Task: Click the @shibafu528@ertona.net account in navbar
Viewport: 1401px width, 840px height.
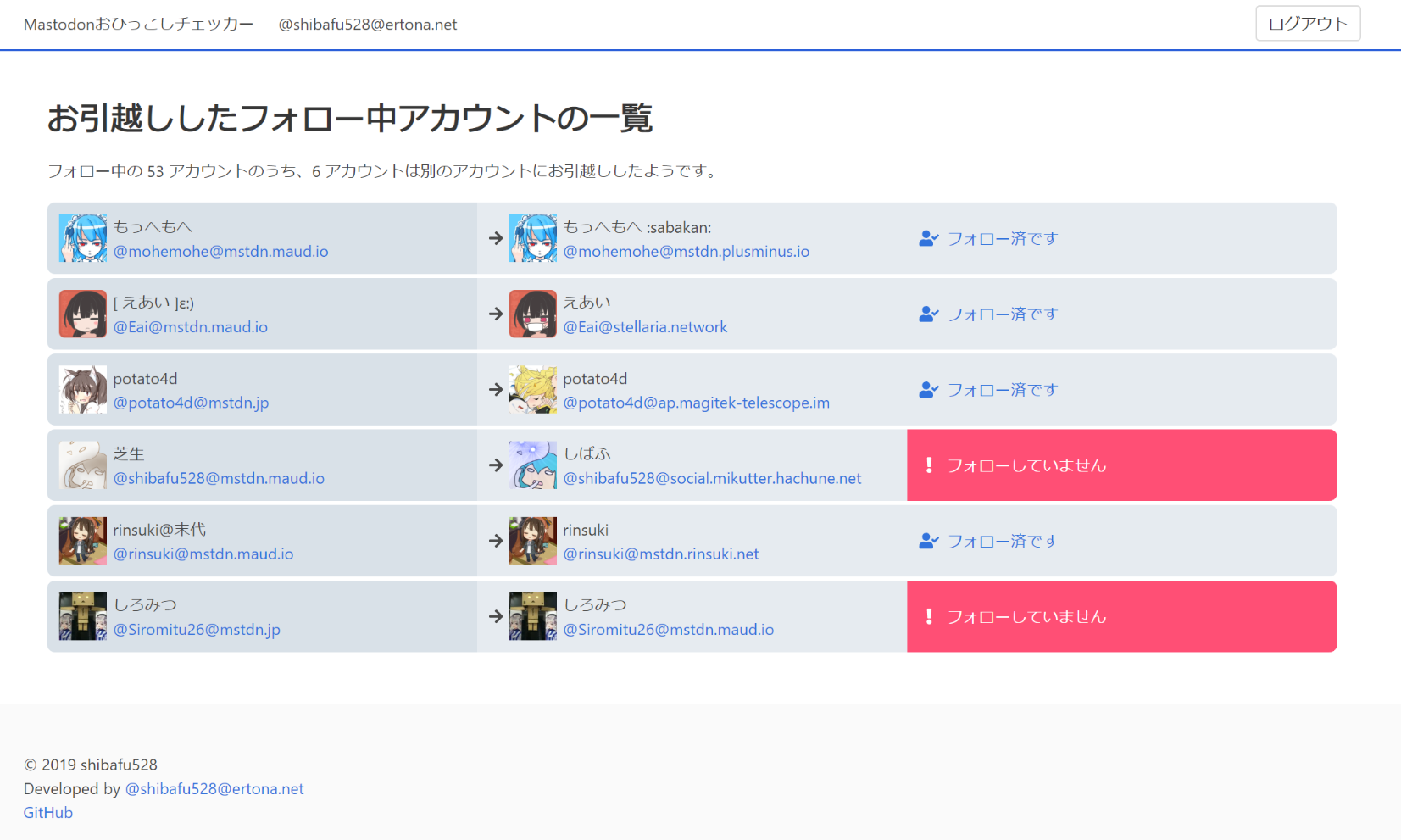Action: (367, 25)
